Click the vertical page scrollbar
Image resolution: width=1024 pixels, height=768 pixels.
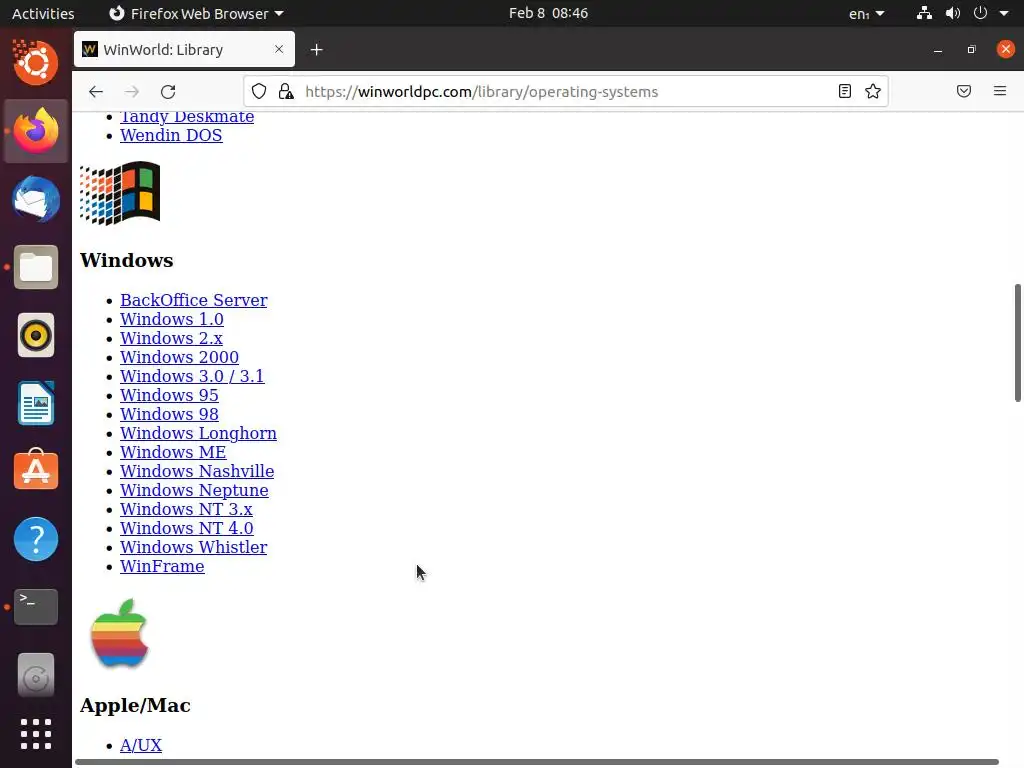tap(1017, 343)
